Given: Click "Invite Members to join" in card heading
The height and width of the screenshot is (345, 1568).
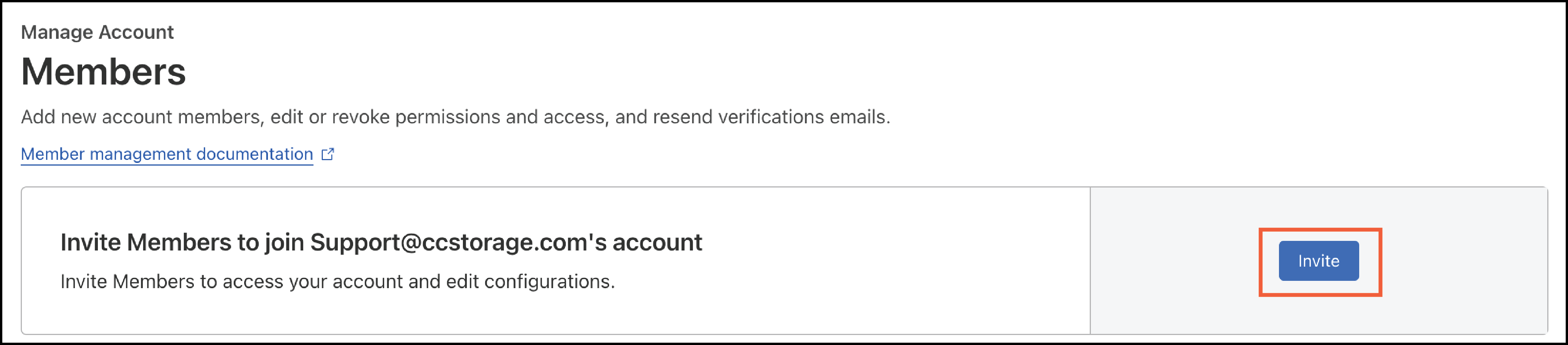Looking at the screenshot, I should click(x=182, y=242).
